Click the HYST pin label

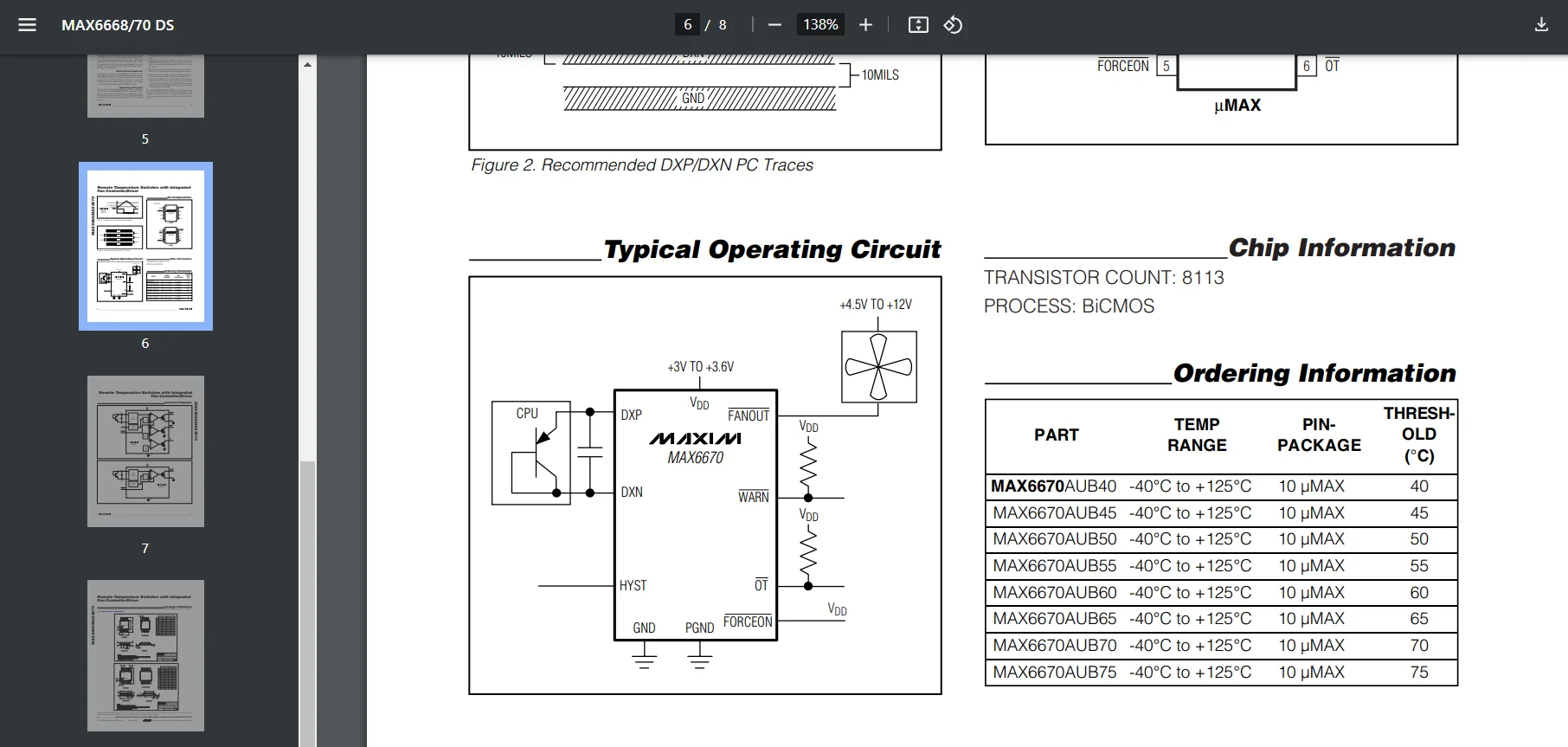click(633, 586)
